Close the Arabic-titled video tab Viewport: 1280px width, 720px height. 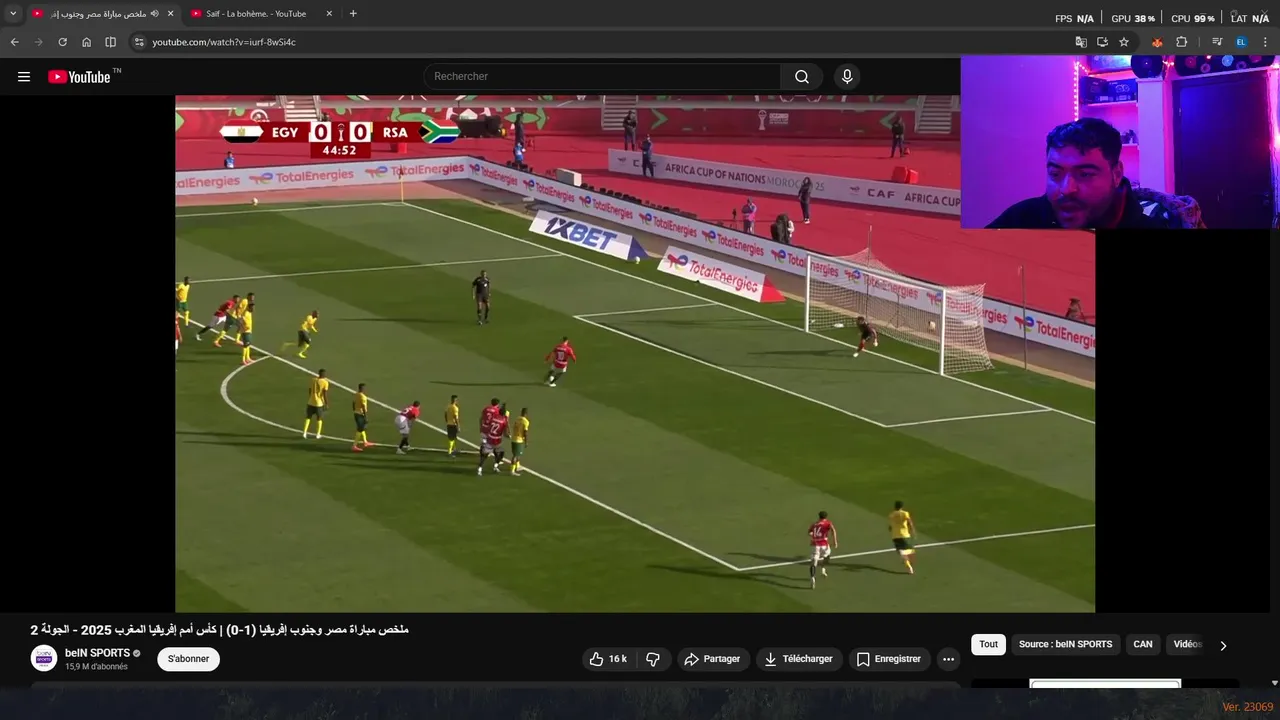pyautogui.click(x=170, y=14)
